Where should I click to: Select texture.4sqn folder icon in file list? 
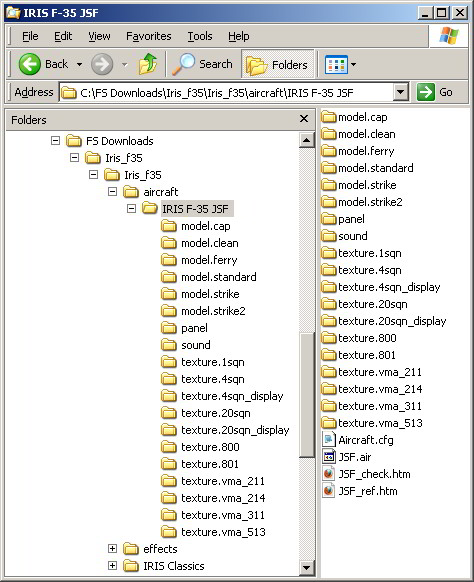point(328,270)
